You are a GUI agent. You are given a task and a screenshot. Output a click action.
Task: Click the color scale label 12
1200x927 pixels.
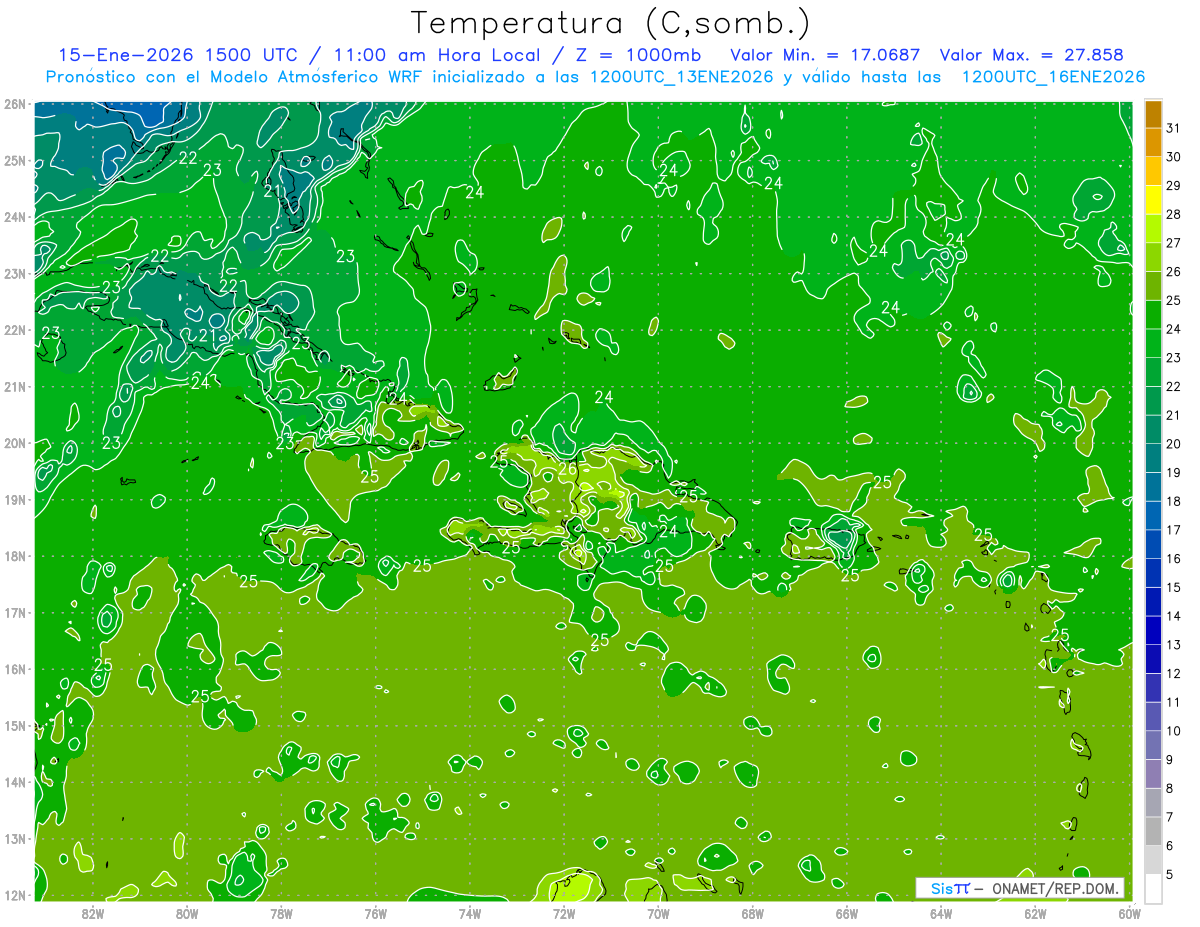pyautogui.click(x=1173, y=673)
